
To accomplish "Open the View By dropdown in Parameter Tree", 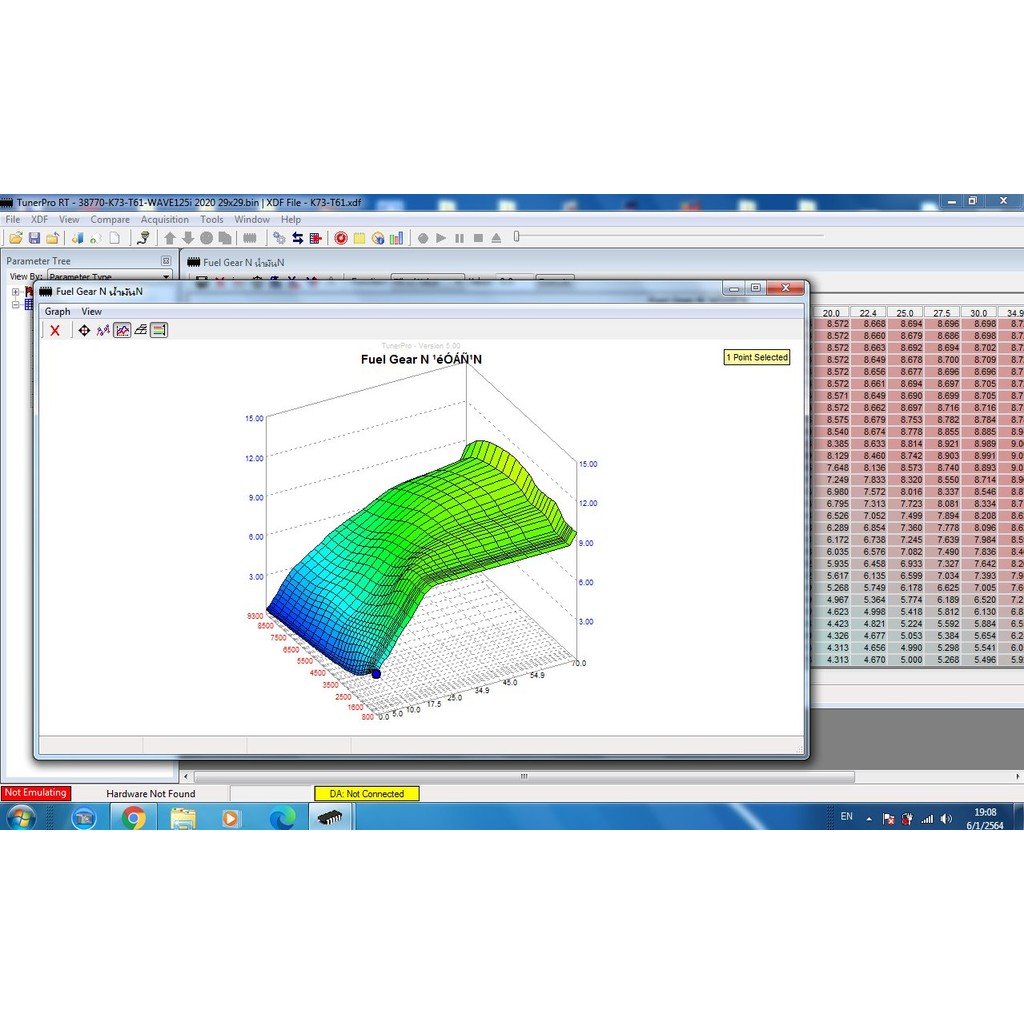I will click(x=166, y=277).
